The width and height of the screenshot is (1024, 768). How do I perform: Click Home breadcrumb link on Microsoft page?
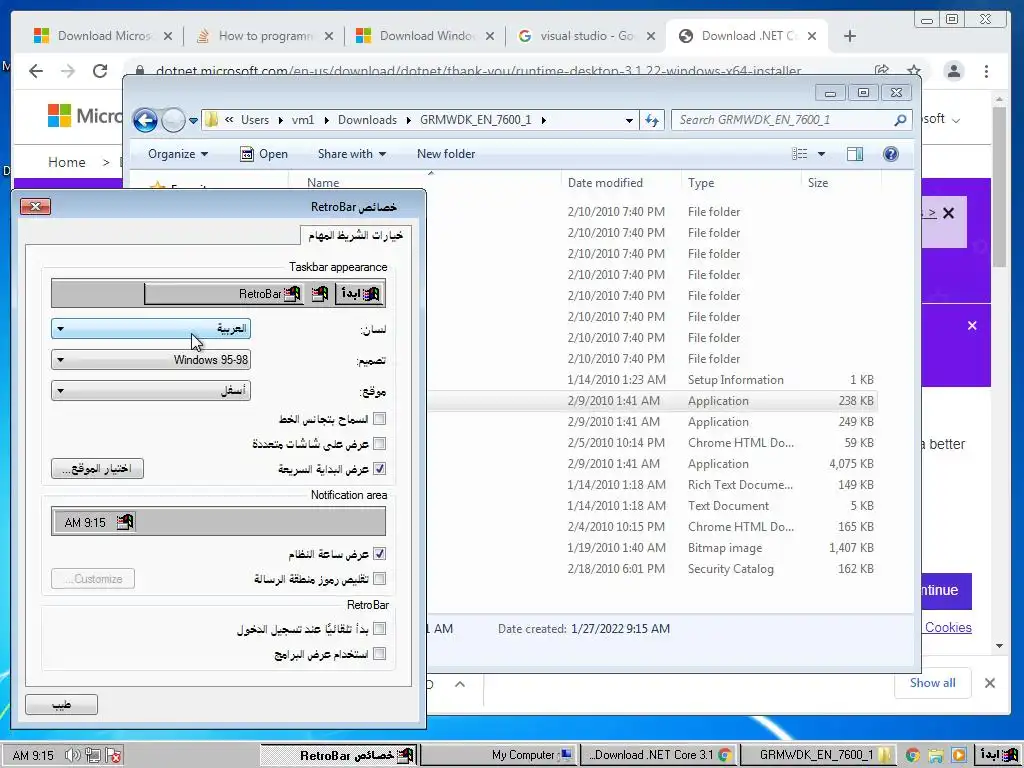pyautogui.click(x=67, y=163)
